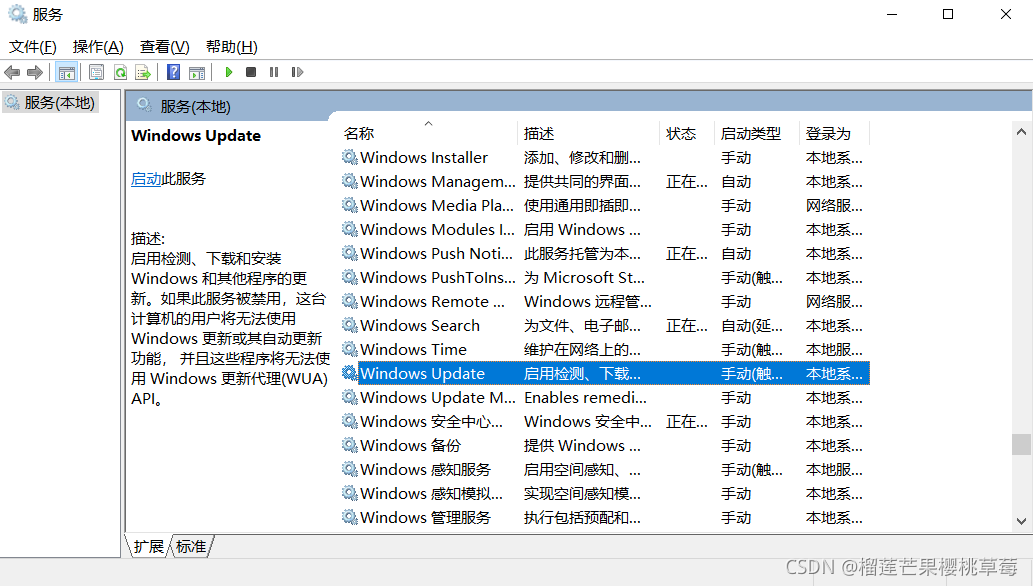The height and width of the screenshot is (586, 1033).
Task: Select the Windows Media Pla... service
Action: click(437, 206)
